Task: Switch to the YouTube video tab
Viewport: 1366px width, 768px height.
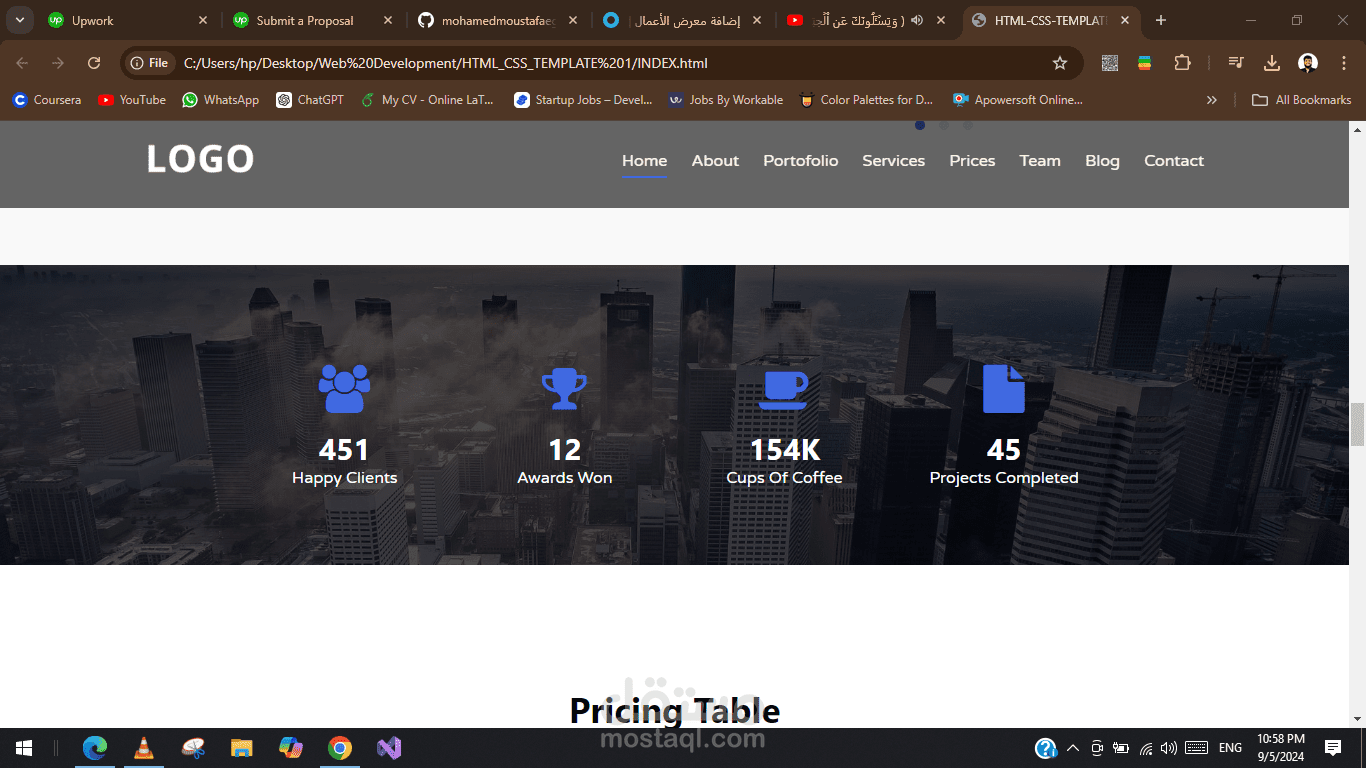Action: [x=866, y=20]
